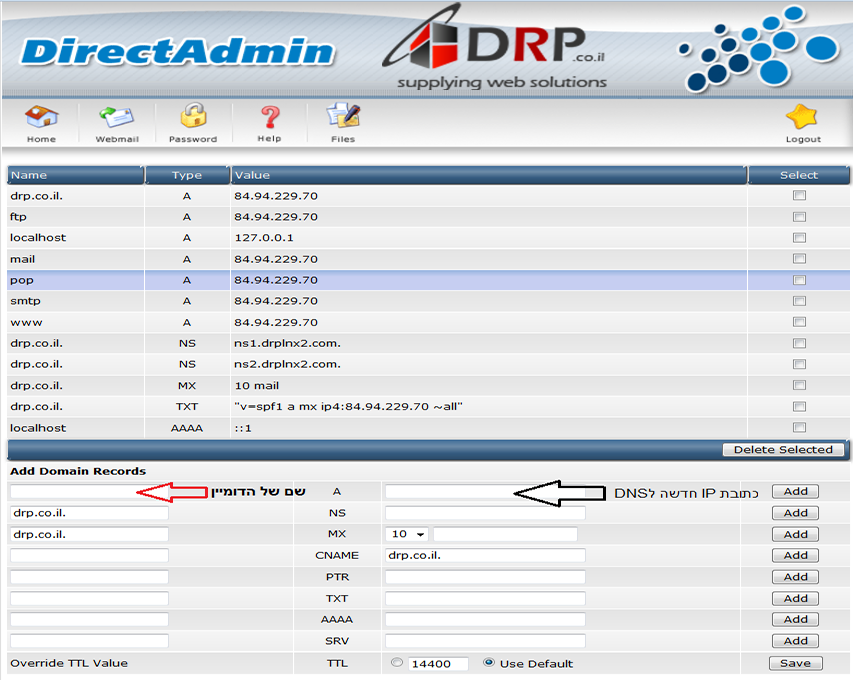Check the drp.co.il. MX record checkbox
This screenshot has width=853, height=680.
click(x=799, y=386)
